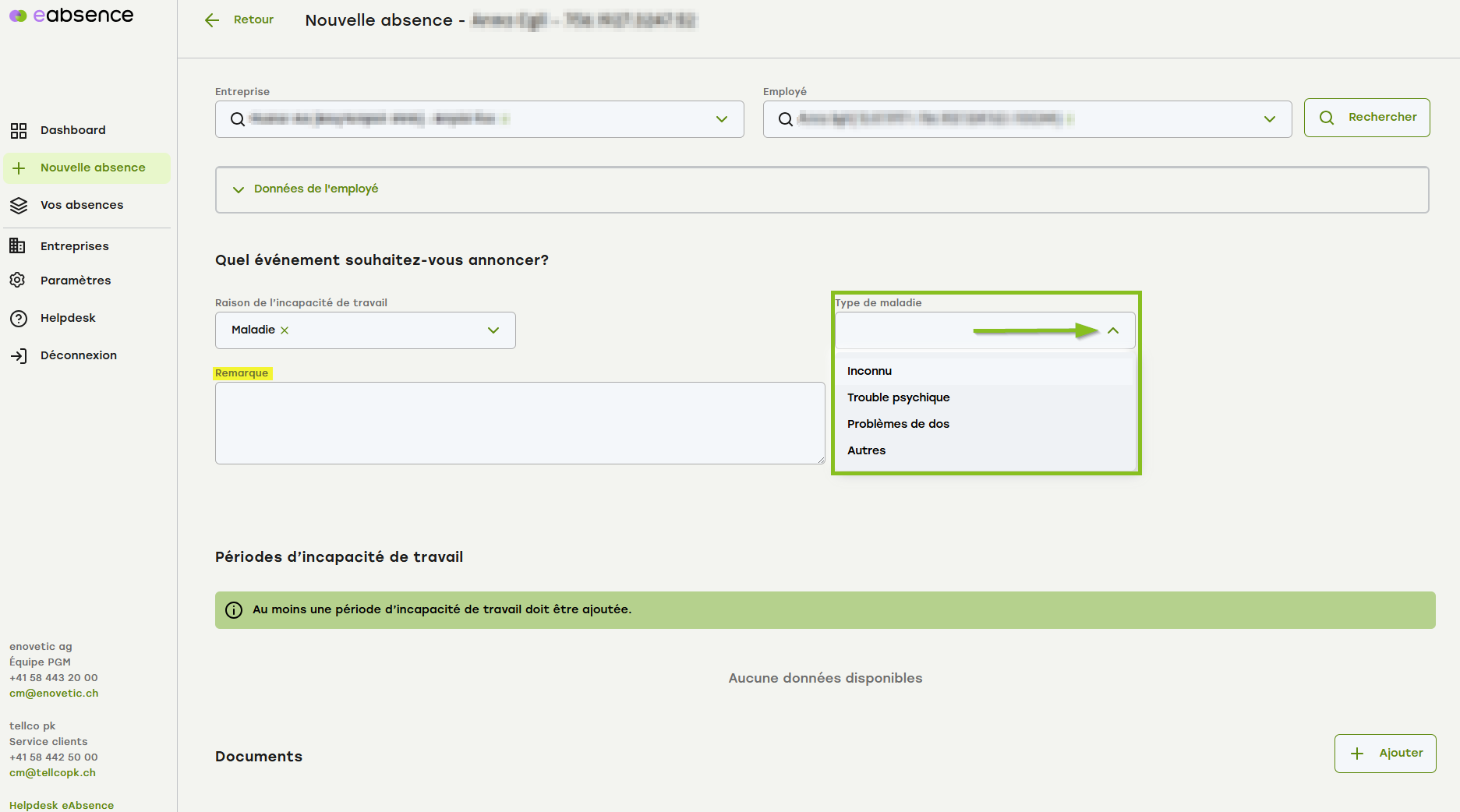Select Trouble psychique from the list

tap(898, 397)
